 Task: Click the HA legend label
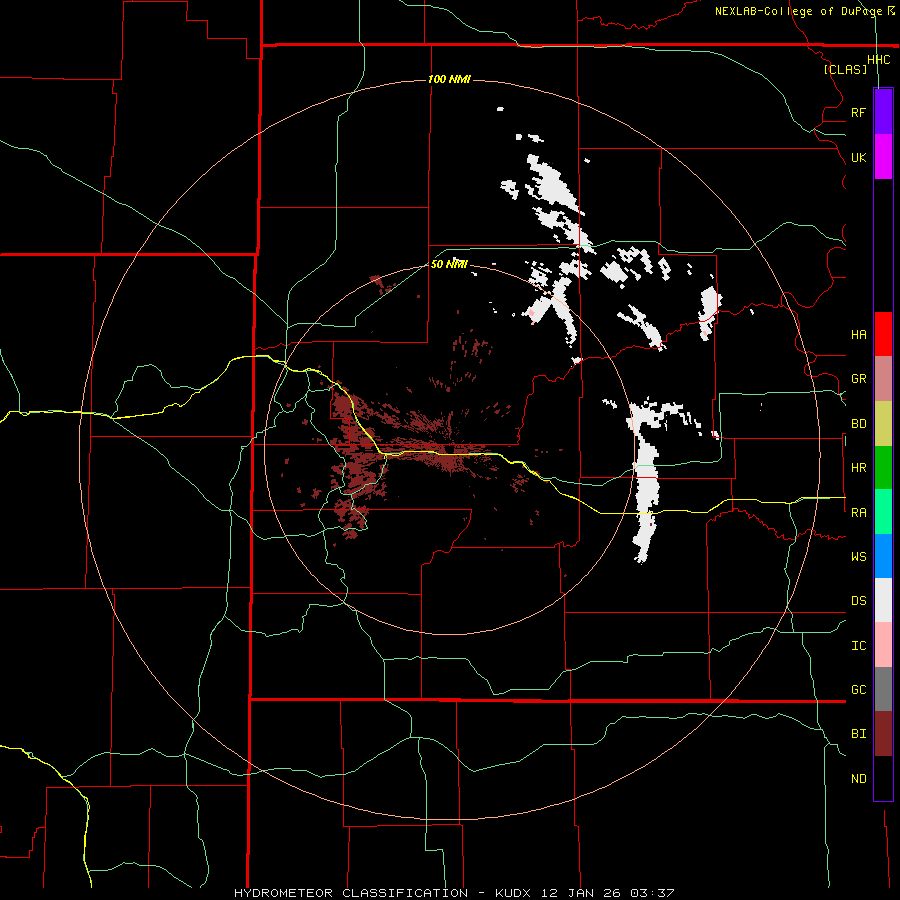(858, 335)
